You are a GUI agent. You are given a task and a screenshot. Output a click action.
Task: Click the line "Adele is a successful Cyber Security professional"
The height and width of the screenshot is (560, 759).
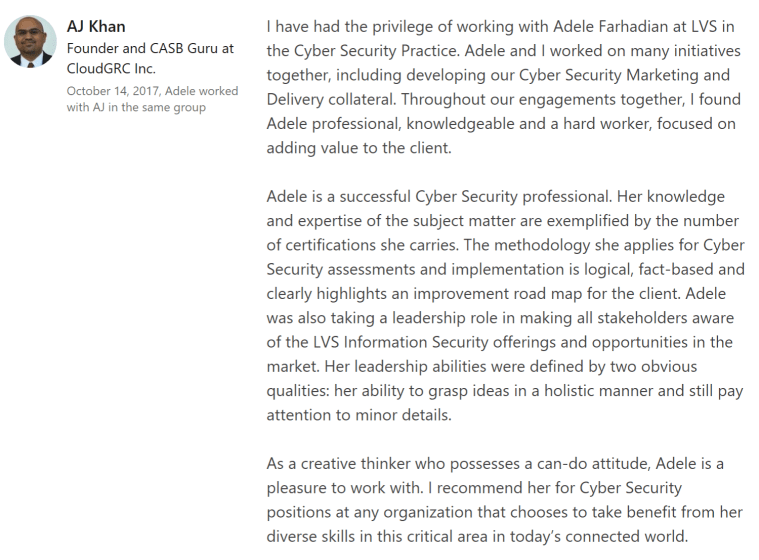[495, 196]
